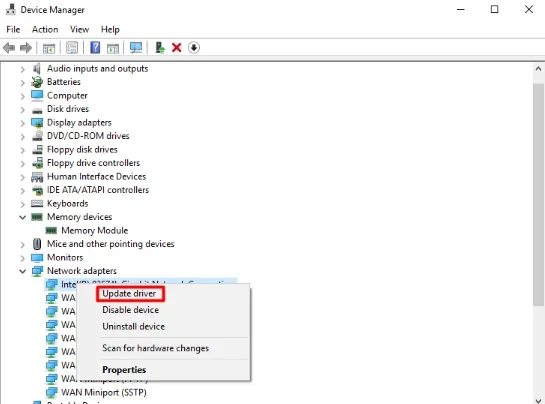This screenshot has width=545, height=404.
Task: Collapse the Network adapters node
Action: click(x=23, y=272)
